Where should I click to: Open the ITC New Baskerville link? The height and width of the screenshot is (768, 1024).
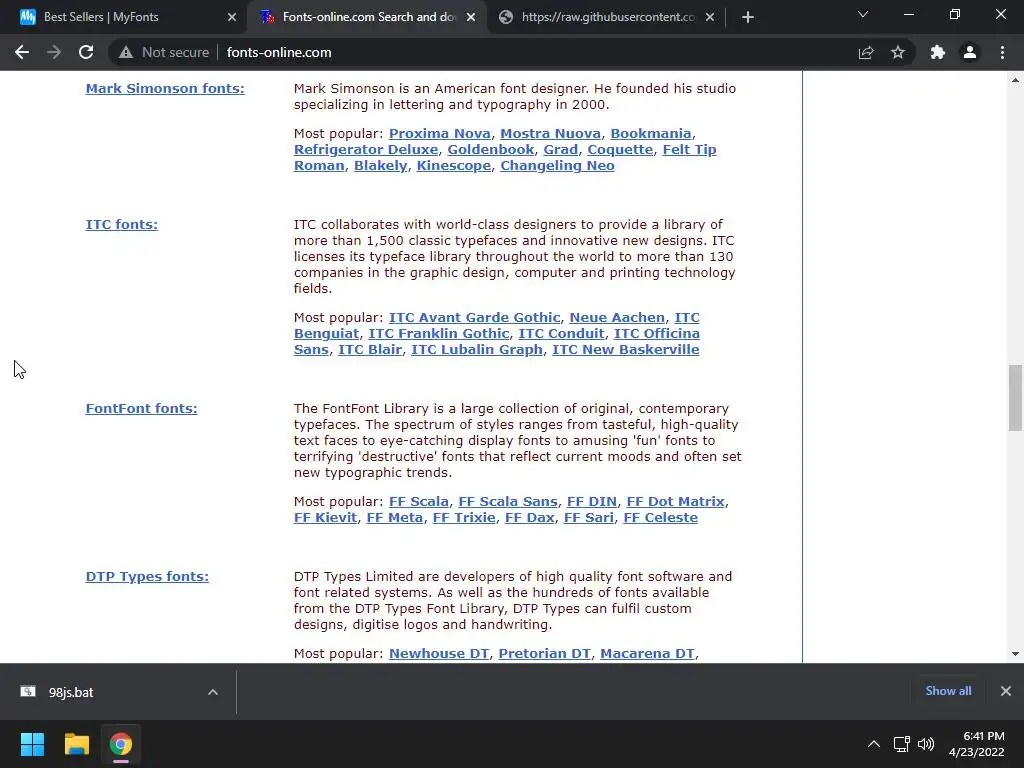point(626,349)
